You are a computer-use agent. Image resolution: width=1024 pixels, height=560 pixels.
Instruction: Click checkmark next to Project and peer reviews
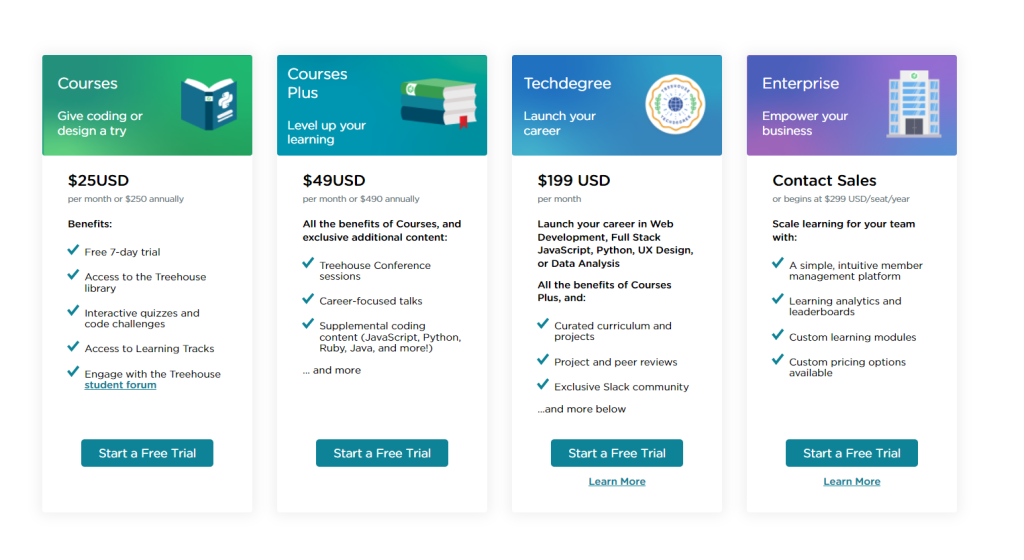pyautogui.click(x=543, y=360)
